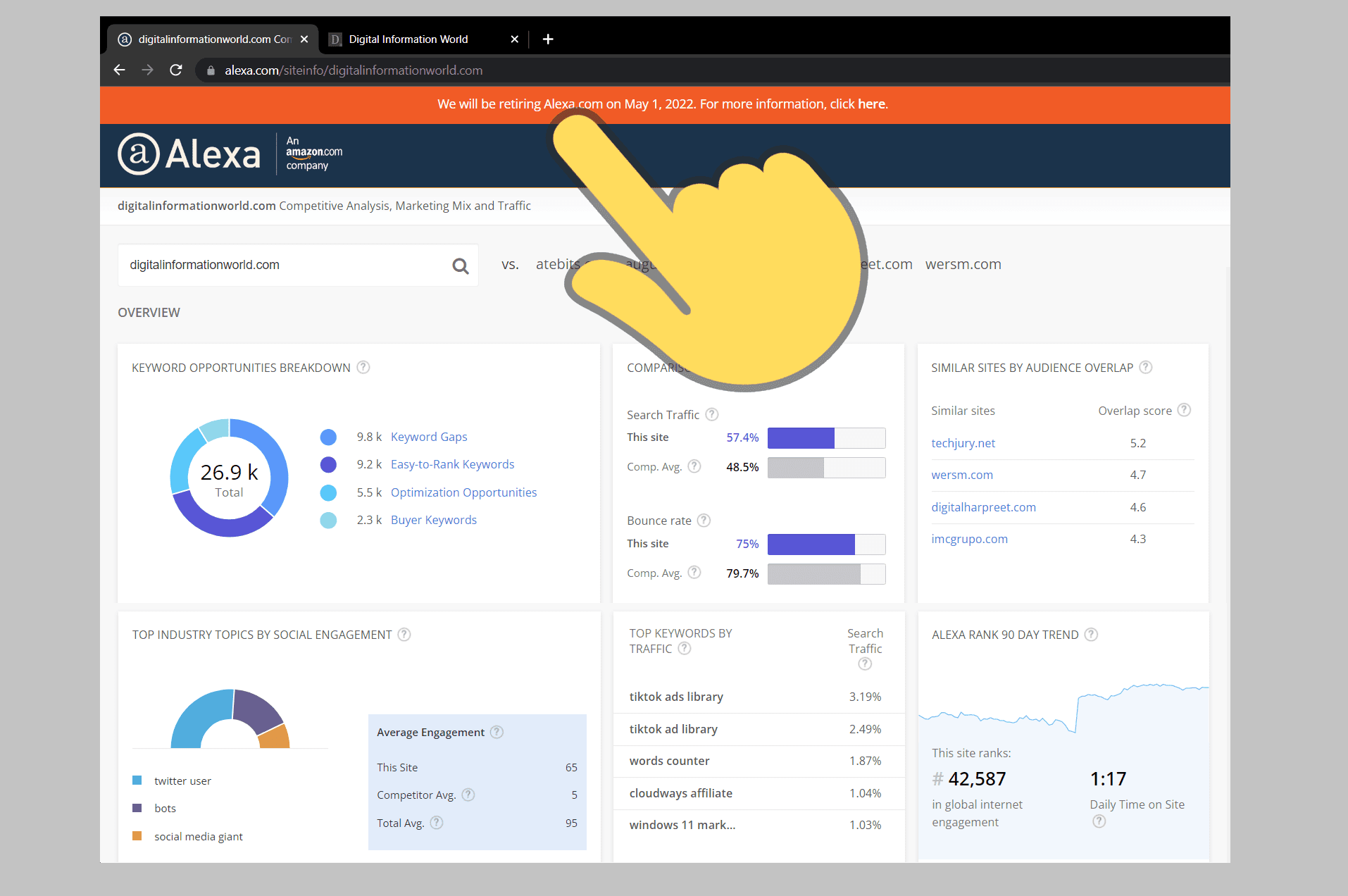The image size is (1348, 896).
Task: Open Easy-to-Rank Keywords link
Action: 452,464
